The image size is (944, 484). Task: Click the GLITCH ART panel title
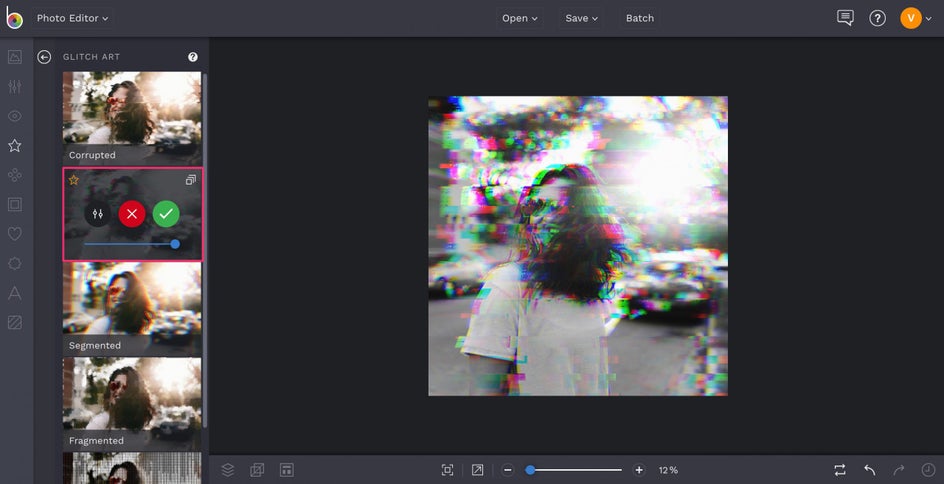pyautogui.click(x=92, y=57)
